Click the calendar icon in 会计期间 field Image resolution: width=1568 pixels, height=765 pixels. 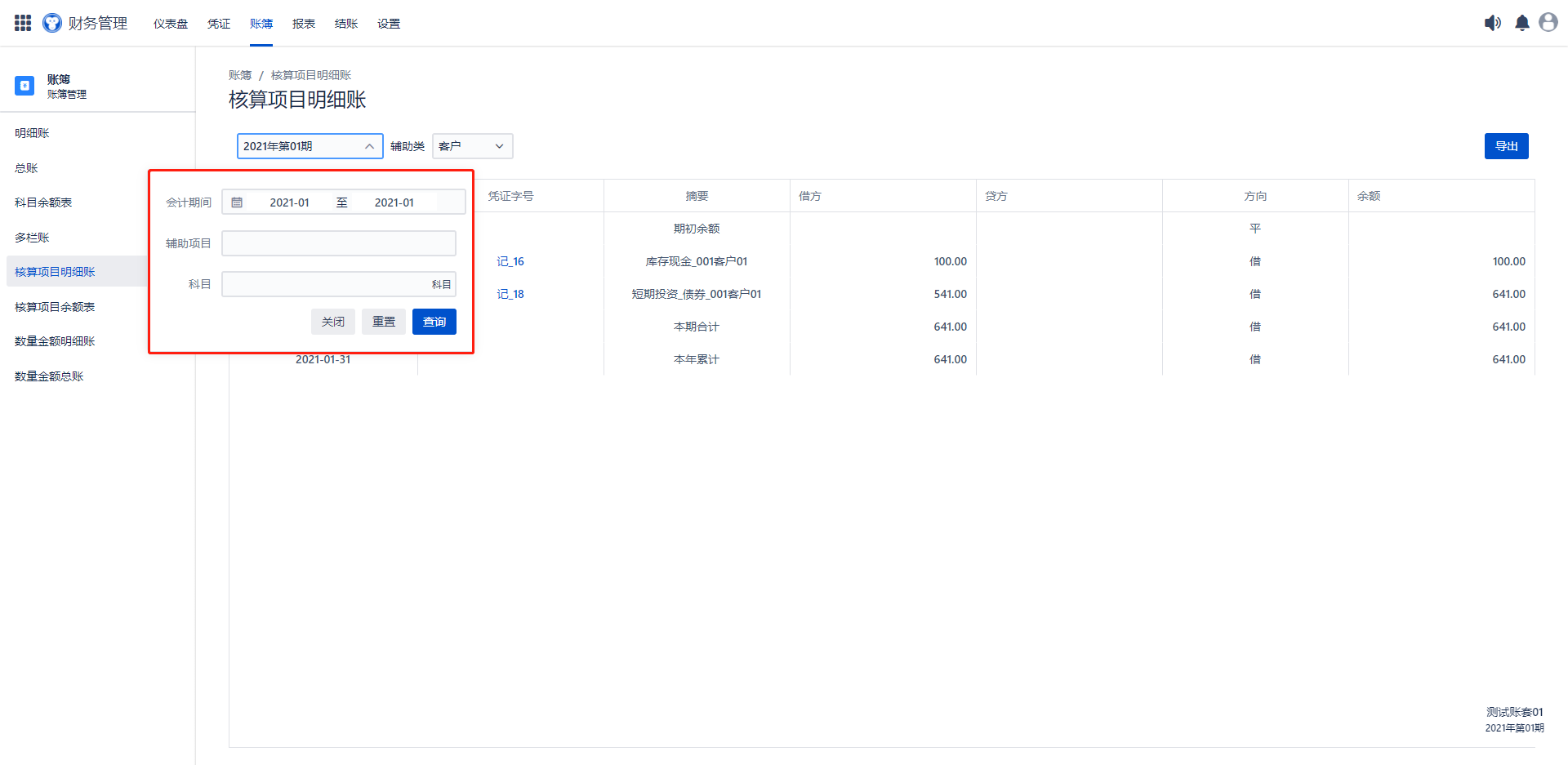click(237, 202)
